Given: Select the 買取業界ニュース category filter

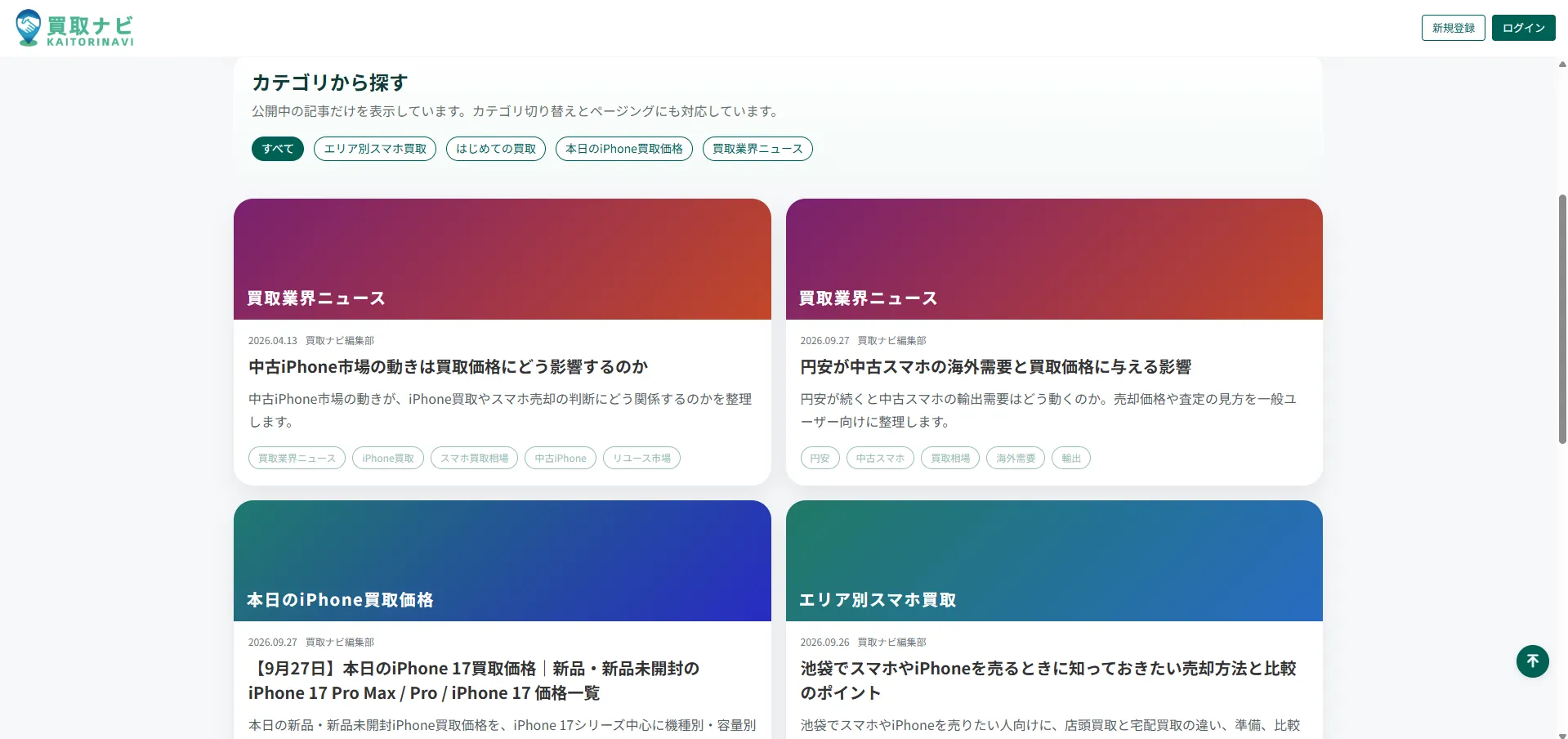Looking at the screenshot, I should coord(757,149).
